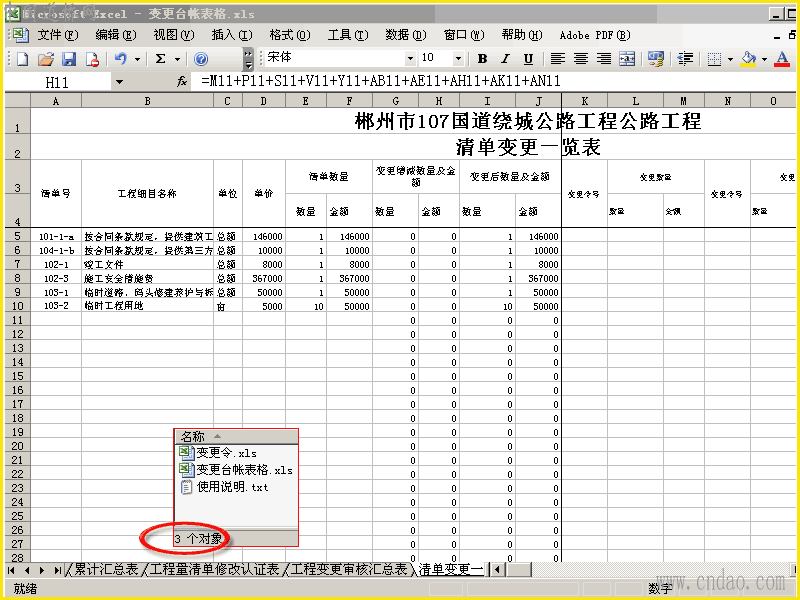Open the font size dropdown showing 10
Viewport: 800px width, 600px height.
[458, 59]
